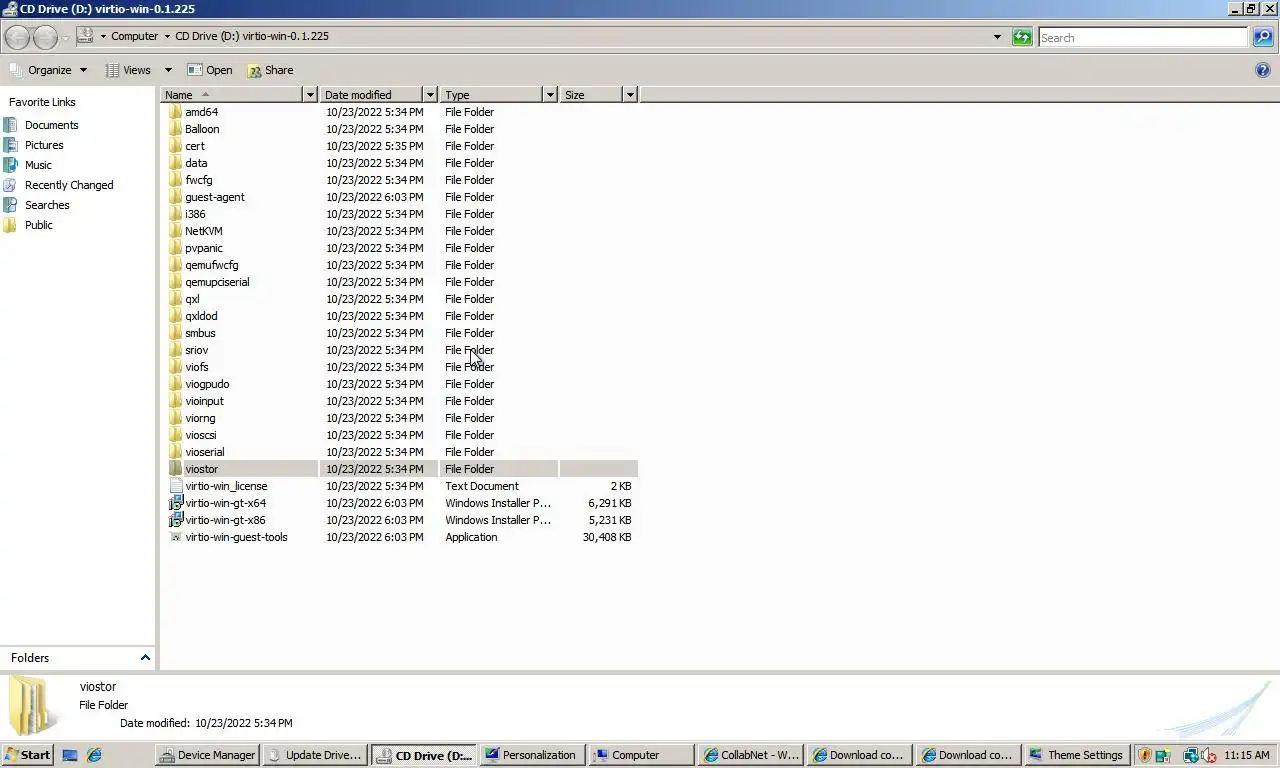Click the Search magnifier button
Viewport: 1280px width, 768px height.
click(x=1263, y=37)
